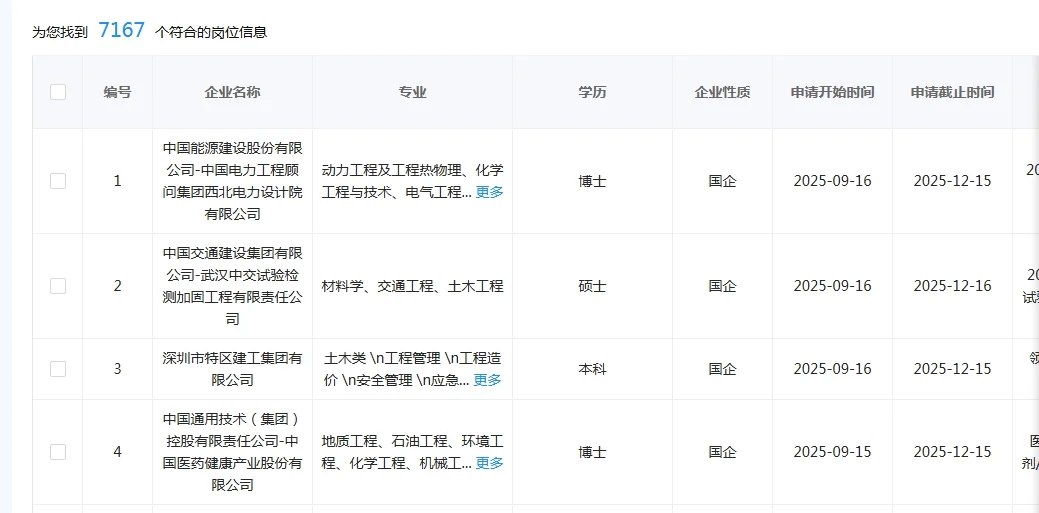Click major text 材料学、交通工程、土木工程
Screen dimensions: 1039x513
412,286
